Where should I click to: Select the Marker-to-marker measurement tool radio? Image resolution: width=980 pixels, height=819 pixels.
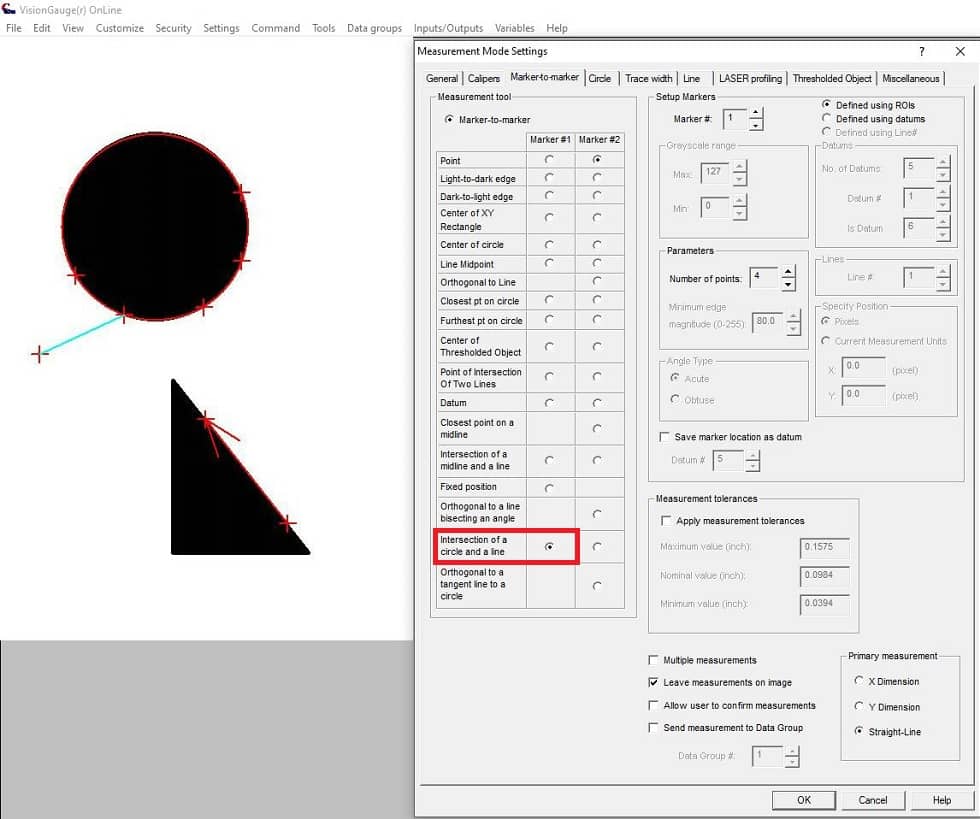pos(449,119)
